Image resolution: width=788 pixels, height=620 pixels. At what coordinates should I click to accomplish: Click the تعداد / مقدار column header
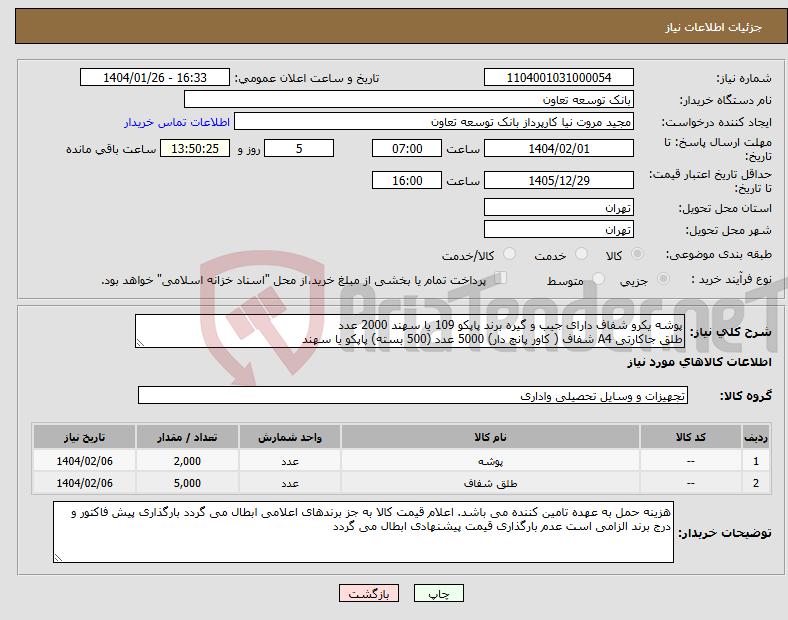tap(187, 437)
